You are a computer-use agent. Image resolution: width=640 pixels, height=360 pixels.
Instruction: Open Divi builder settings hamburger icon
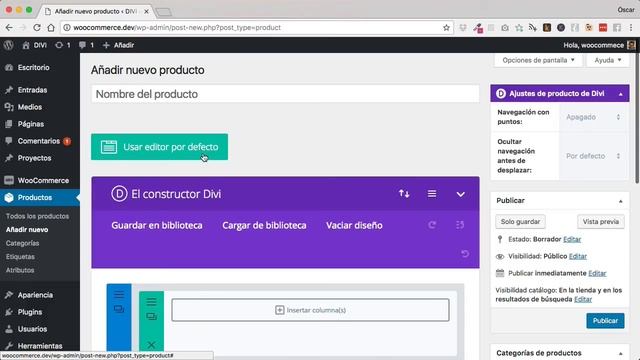click(x=432, y=194)
